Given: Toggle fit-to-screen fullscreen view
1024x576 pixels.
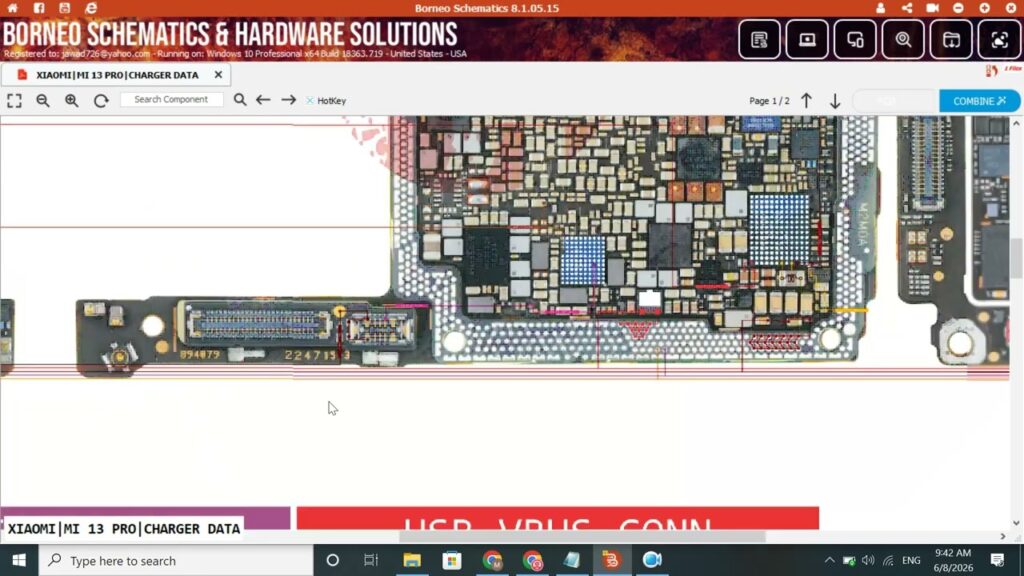Looking at the screenshot, I should click(14, 101).
